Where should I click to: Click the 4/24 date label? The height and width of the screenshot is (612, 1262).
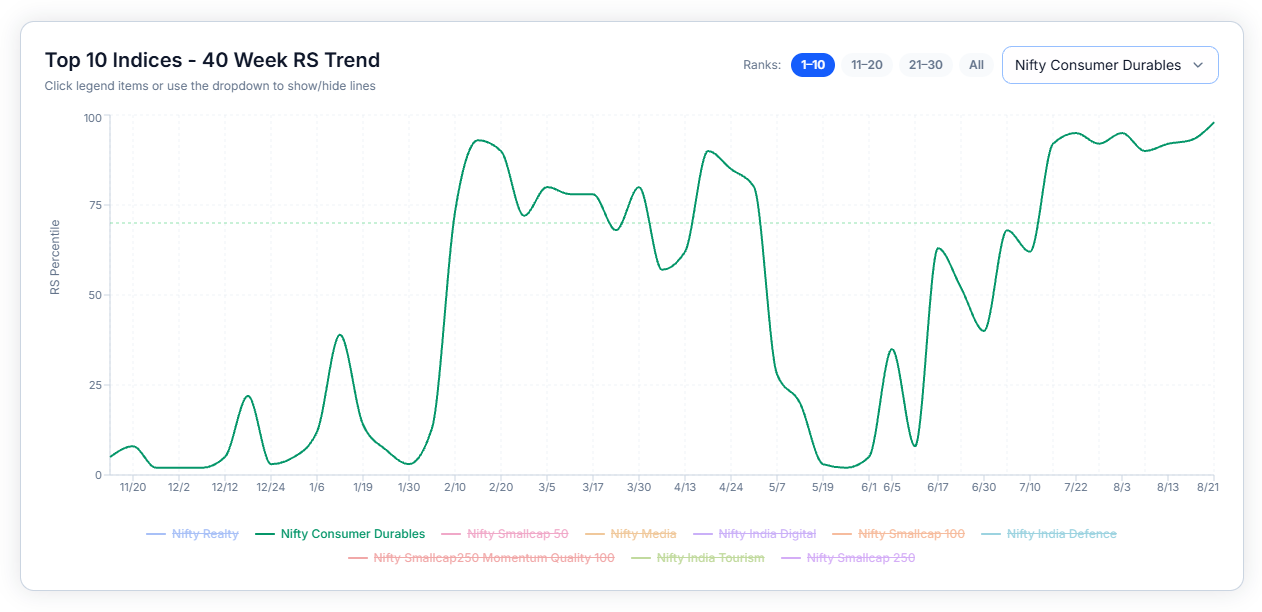[731, 487]
